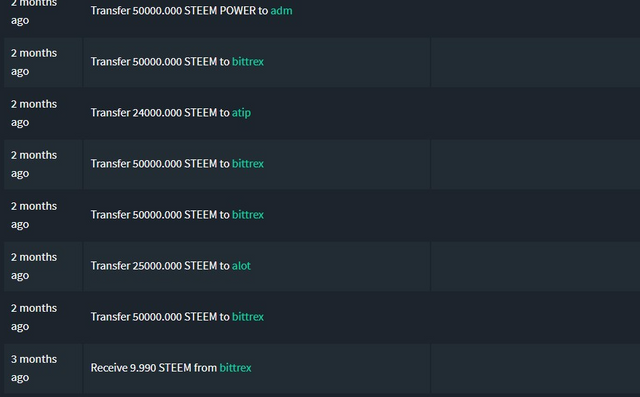Select empty memo cell of alot transfer
Screen dimensions: 640x397
[x=536, y=266]
